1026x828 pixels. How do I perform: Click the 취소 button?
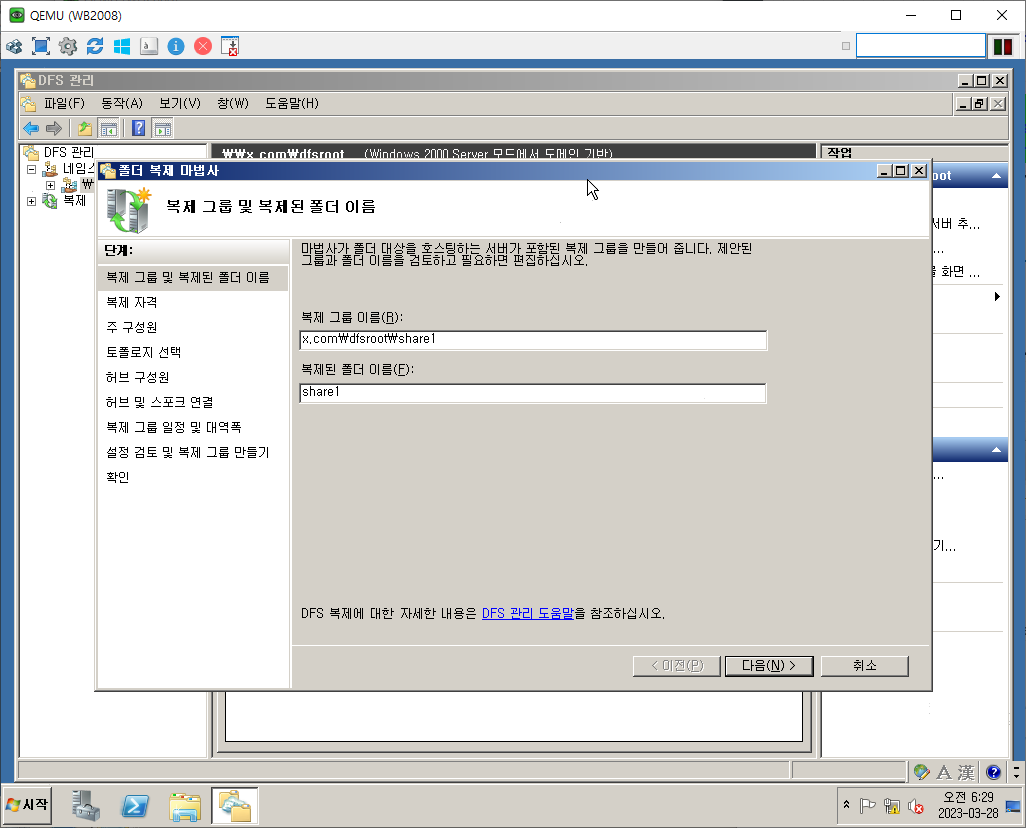(864, 666)
